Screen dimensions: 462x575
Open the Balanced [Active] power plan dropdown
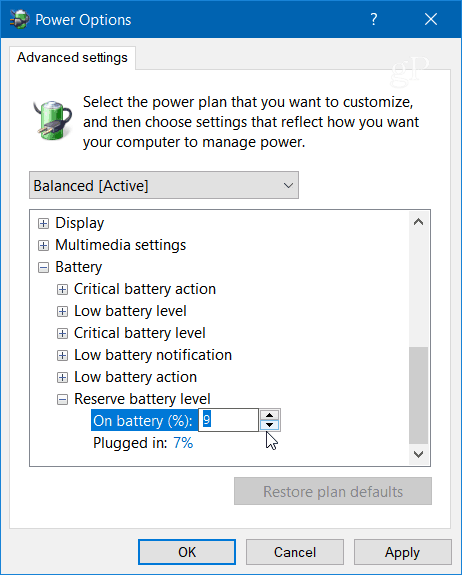tap(164, 185)
